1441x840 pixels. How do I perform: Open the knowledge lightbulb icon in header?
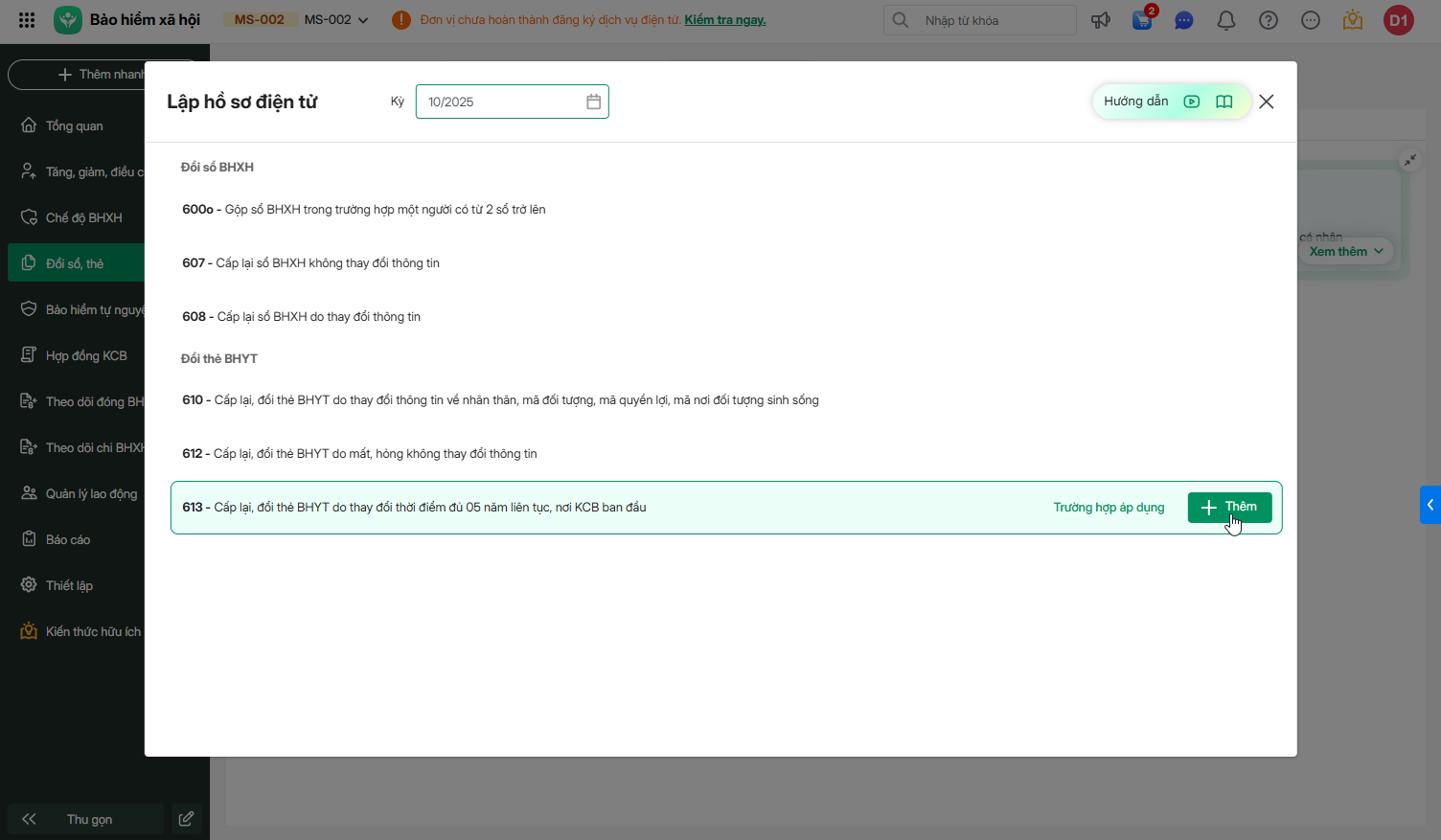pos(1353,20)
